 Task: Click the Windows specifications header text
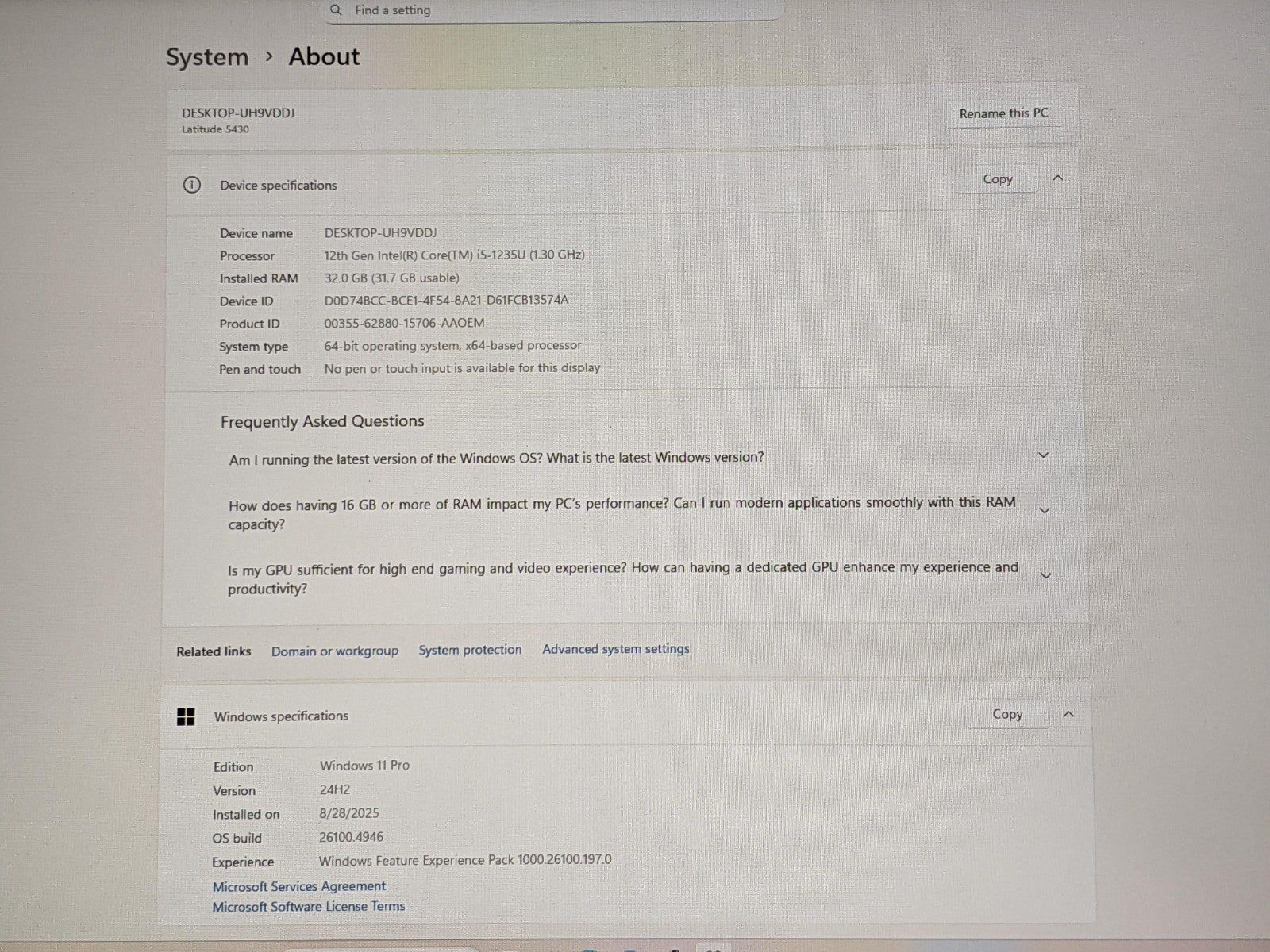(x=281, y=716)
